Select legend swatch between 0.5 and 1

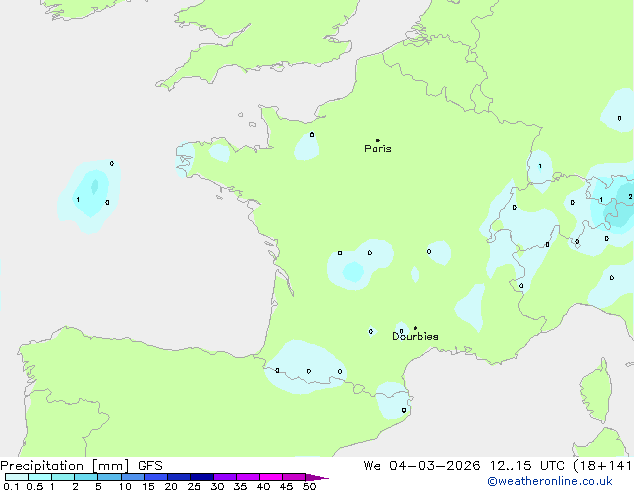(40, 477)
